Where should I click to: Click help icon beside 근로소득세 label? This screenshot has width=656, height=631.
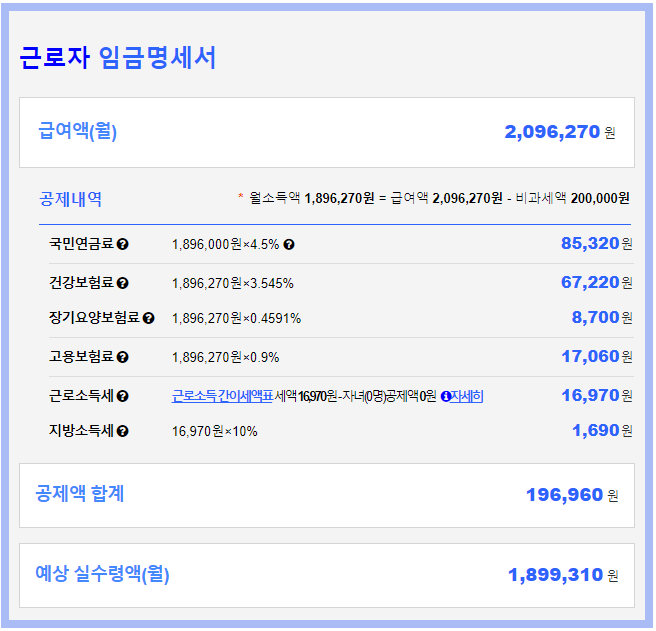123,397
